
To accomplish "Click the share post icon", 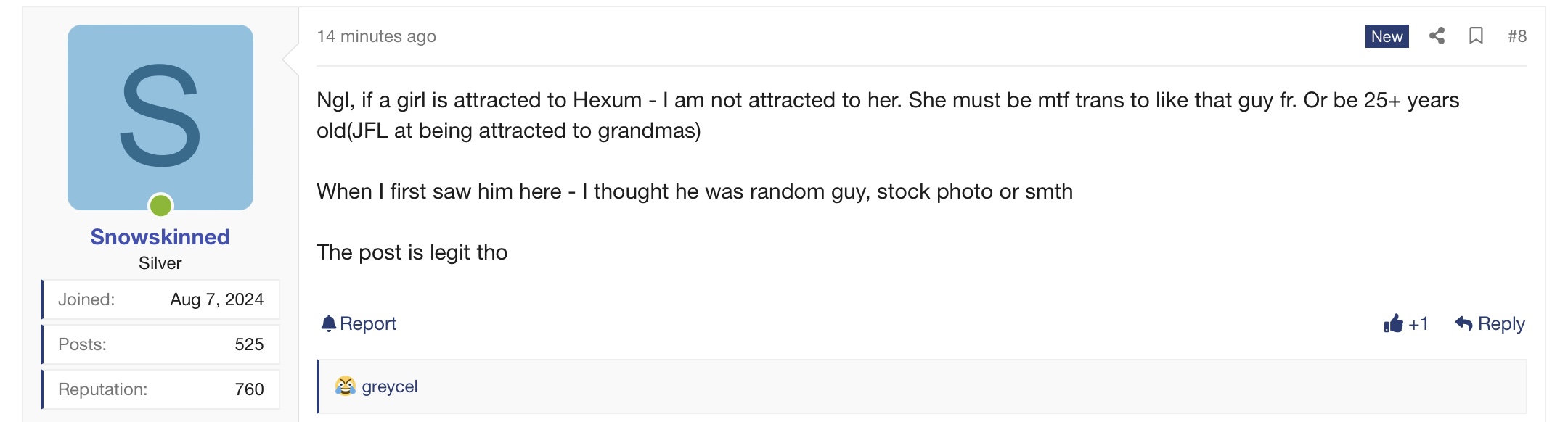I will [1437, 36].
